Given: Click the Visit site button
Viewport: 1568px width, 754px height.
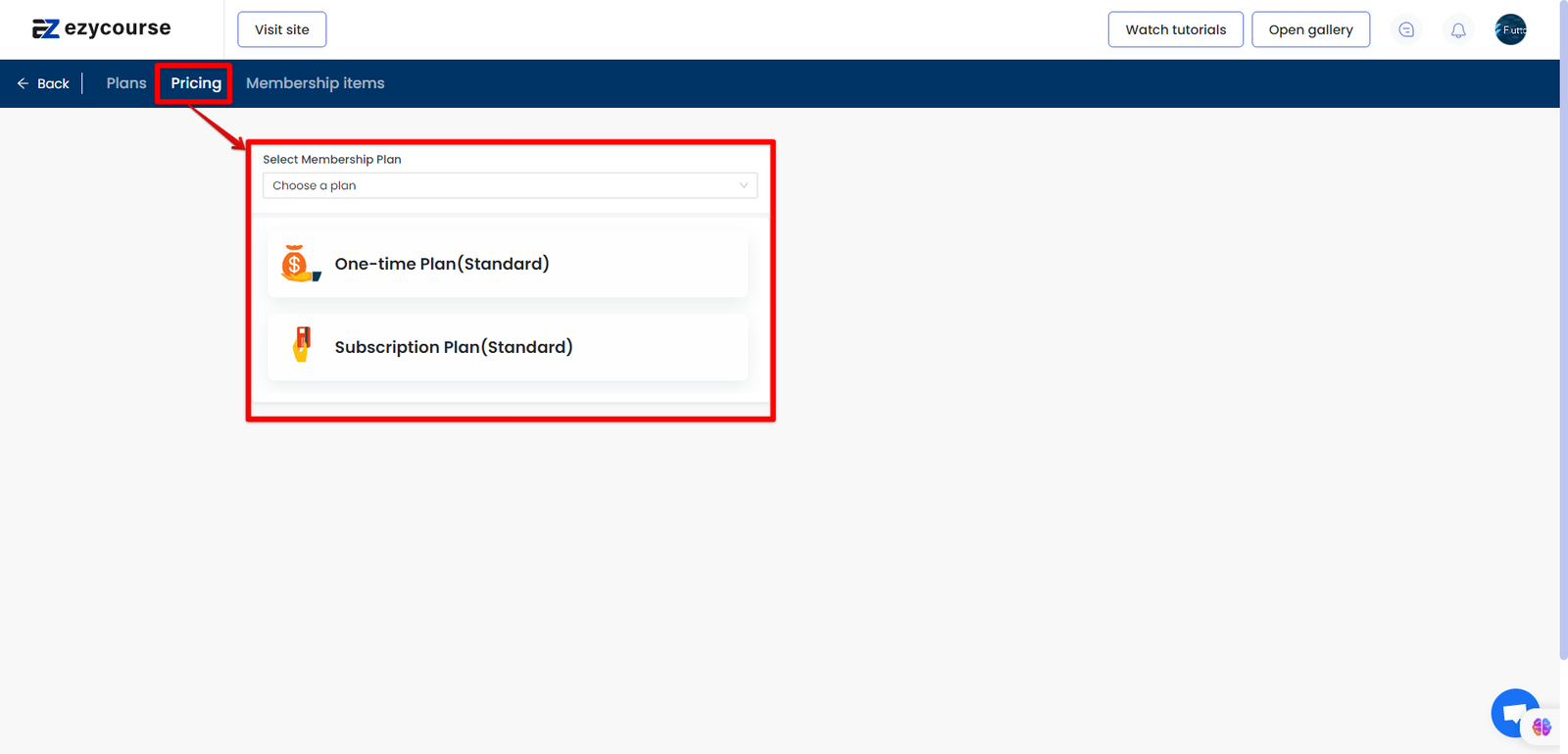Looking at the screenshot, I should click(282, 29).
